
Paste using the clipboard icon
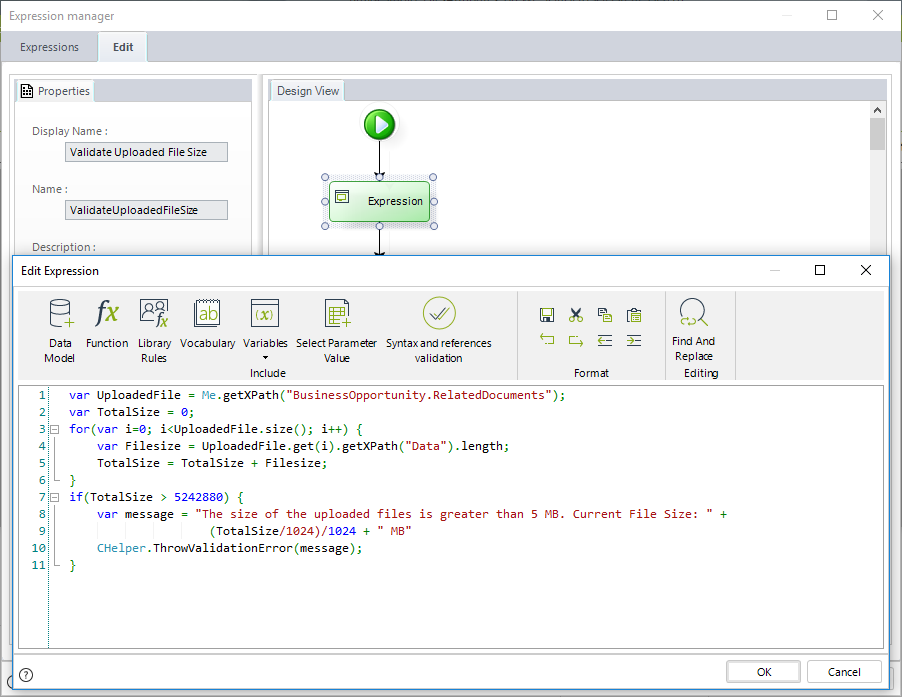[633, 315]
